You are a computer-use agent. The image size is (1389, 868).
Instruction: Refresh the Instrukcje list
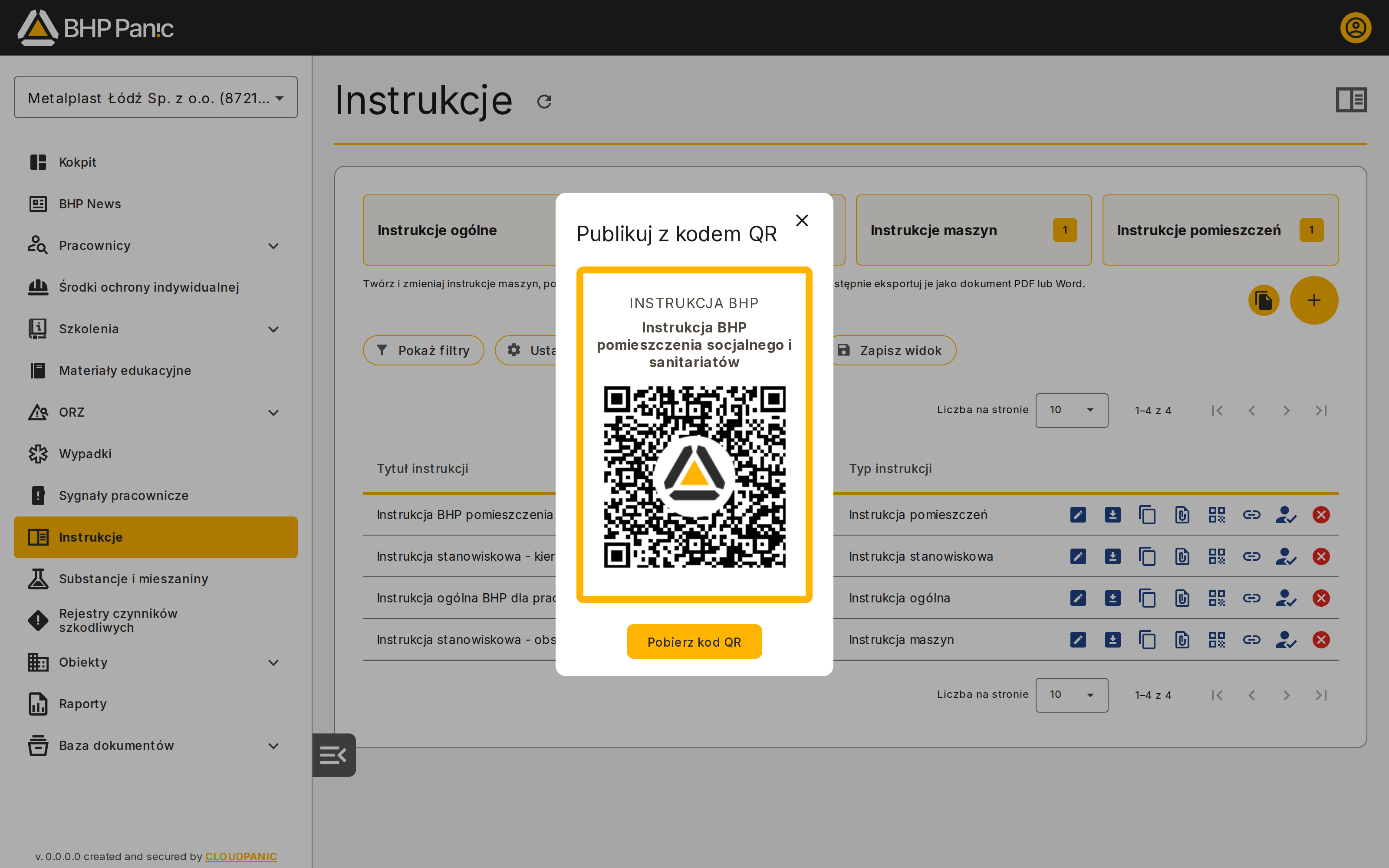coord(544,102)
